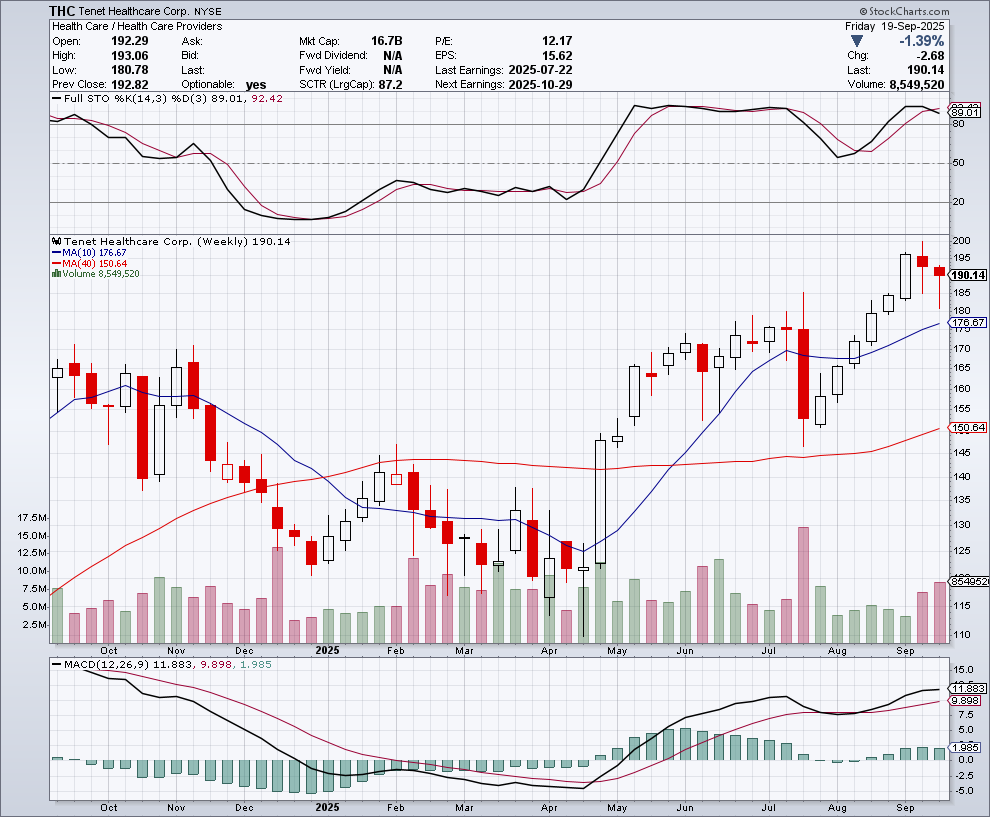Click the tallest red volume bar in July
The image size is (990, 817).
pos(803,585)
